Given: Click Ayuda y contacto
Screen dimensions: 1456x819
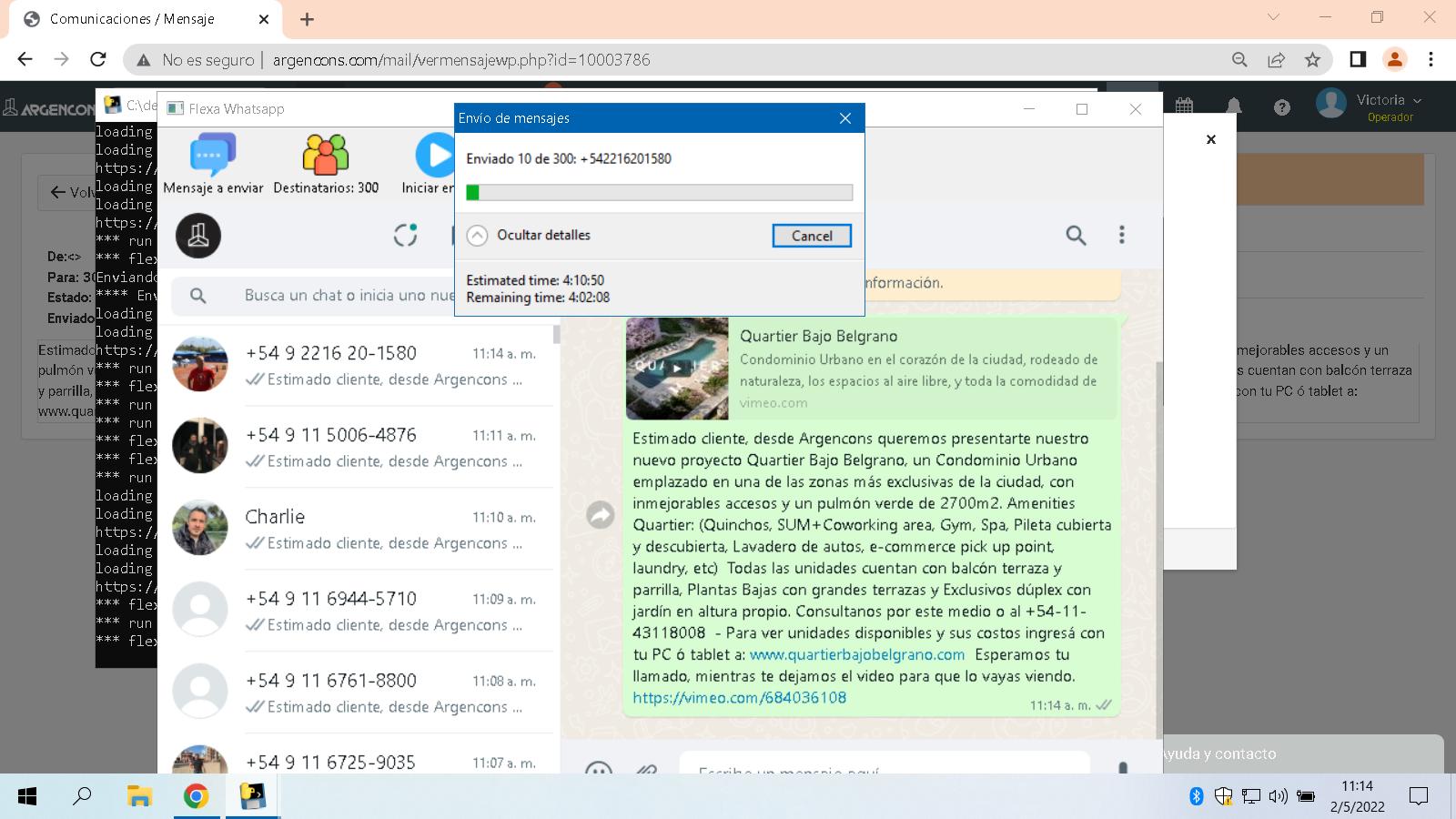Looking at the screenshot, I should click(x=1220, y=753).
